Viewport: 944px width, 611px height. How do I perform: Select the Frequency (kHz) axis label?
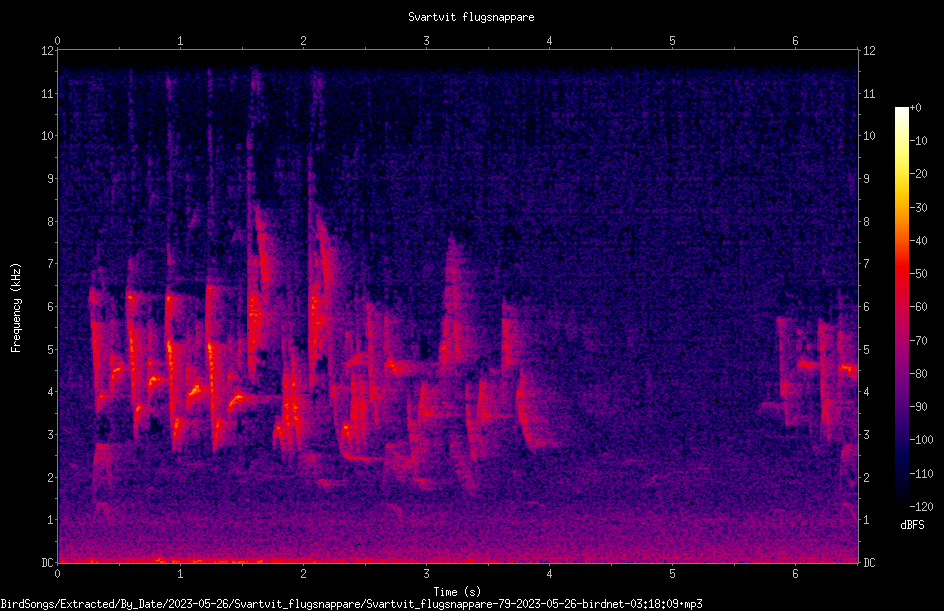point(16,308)
